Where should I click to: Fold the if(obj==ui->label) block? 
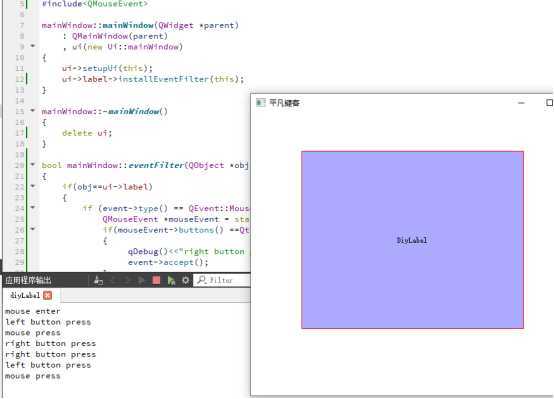33,186
